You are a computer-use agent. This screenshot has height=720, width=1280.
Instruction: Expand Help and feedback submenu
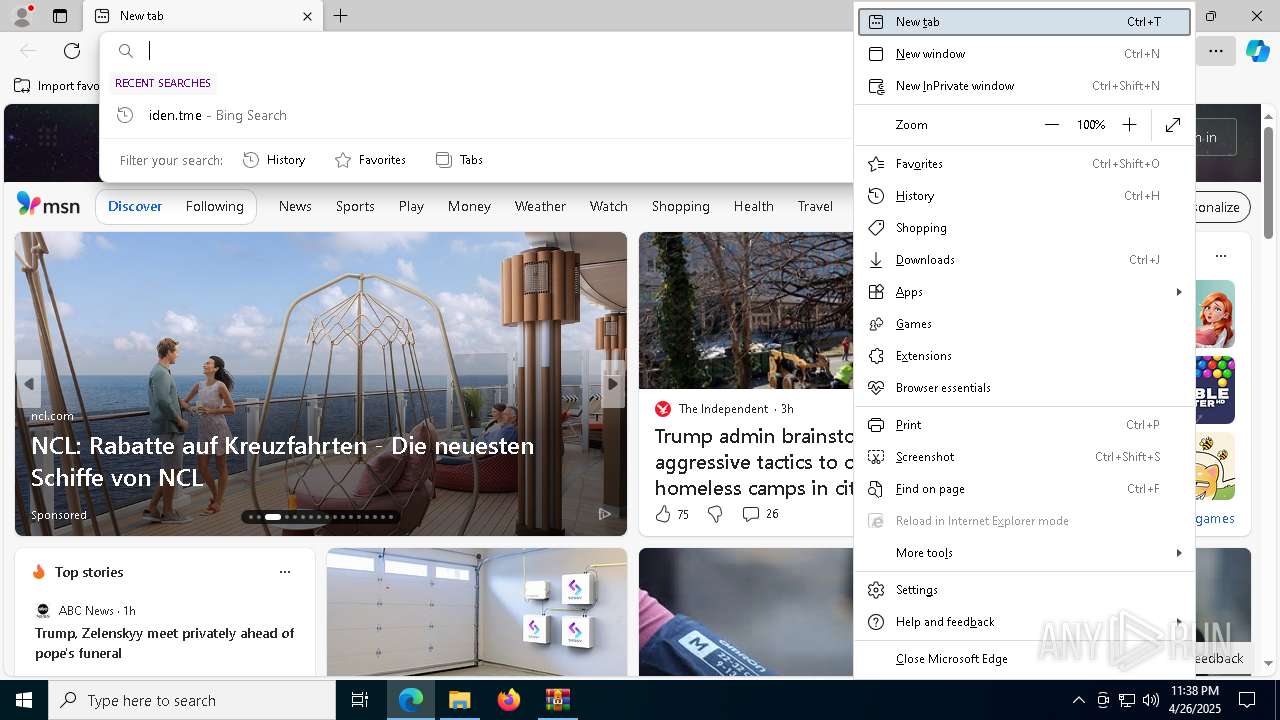tap(1025, 622)
